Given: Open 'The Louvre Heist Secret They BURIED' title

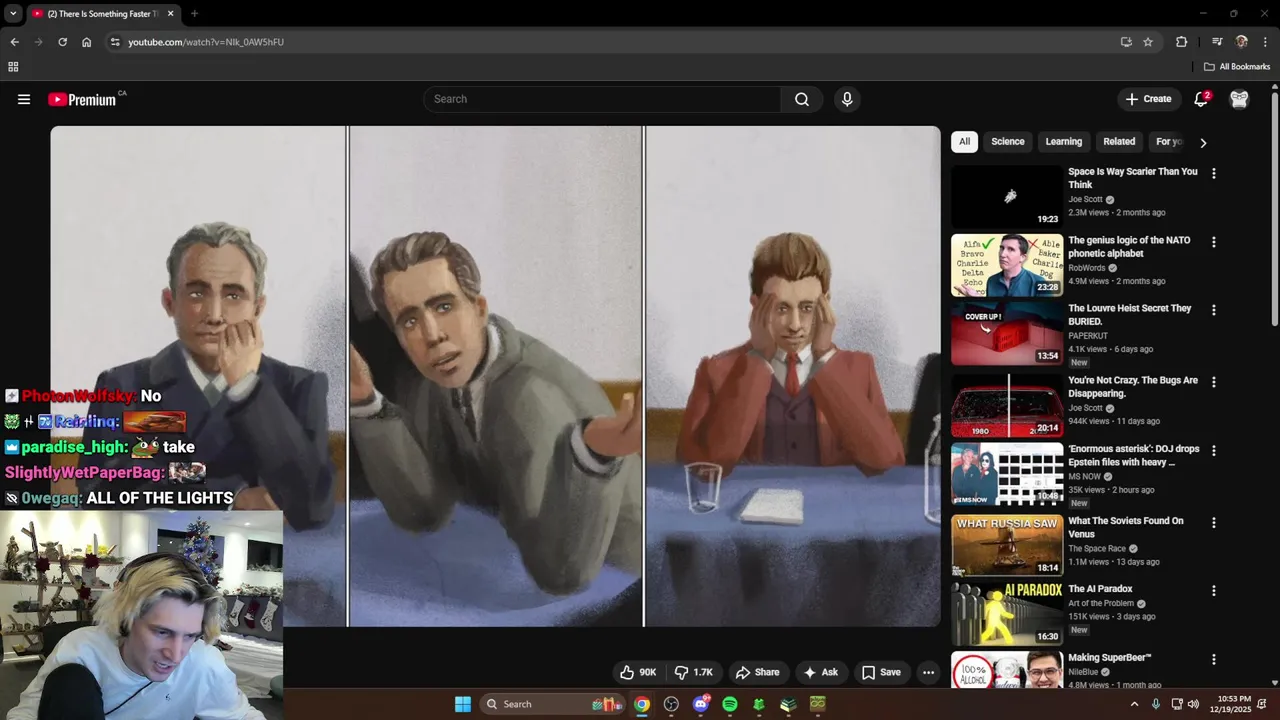Looking at the screenshot, I should coord(1130,315).
